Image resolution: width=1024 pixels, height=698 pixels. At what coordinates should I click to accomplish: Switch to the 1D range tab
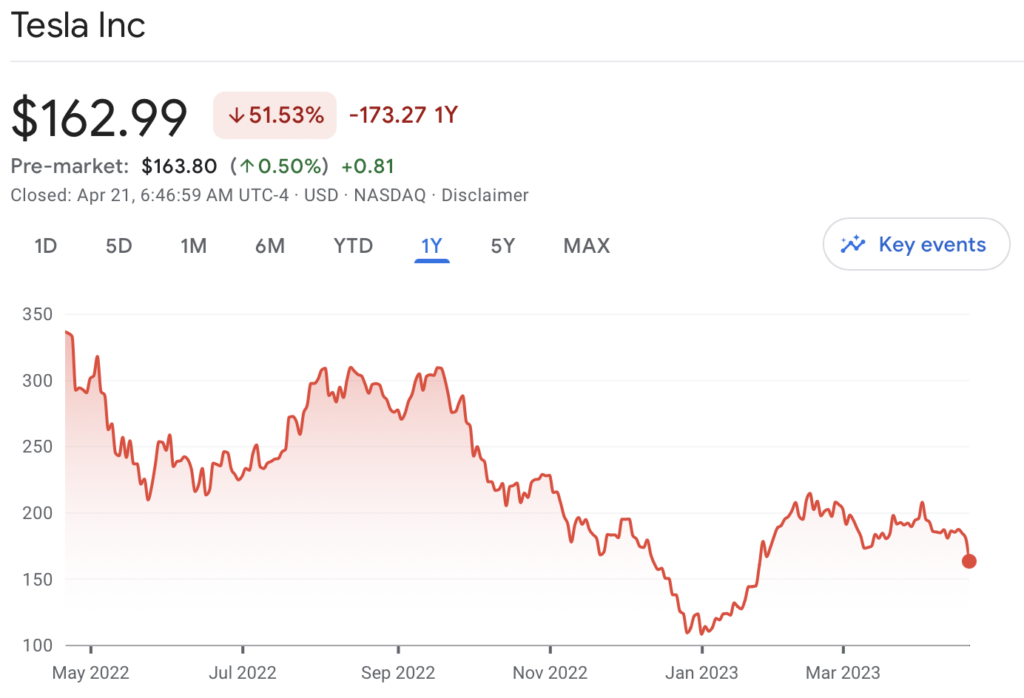click(x=46, y=246)
